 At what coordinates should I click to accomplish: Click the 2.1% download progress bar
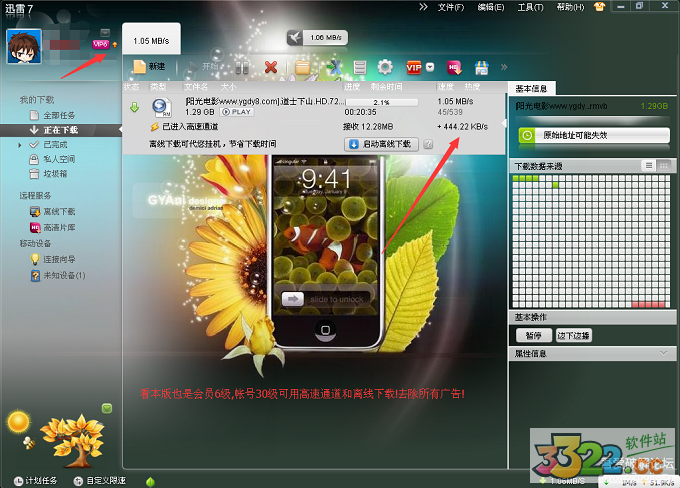[x=382, y=102]
